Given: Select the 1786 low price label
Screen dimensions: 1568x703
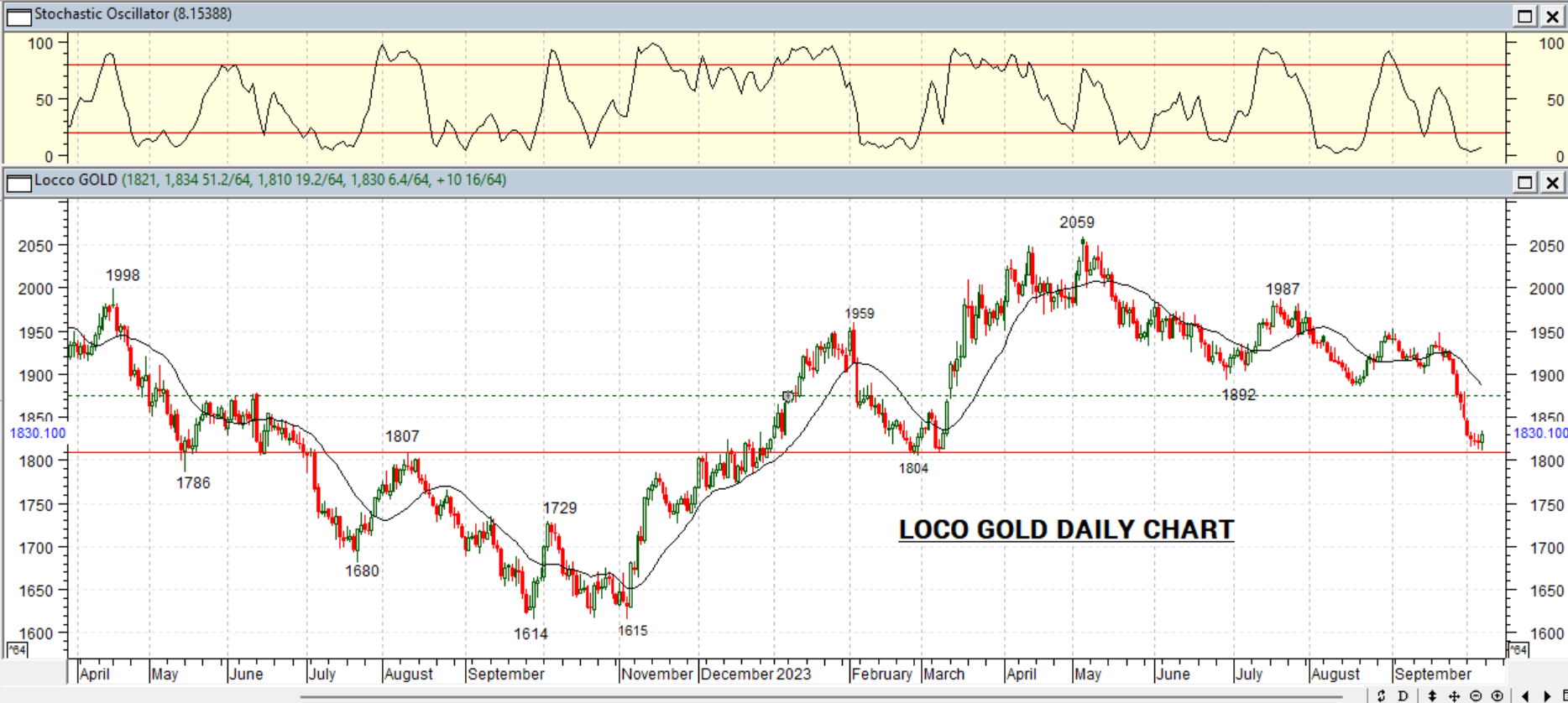Looking at the screenshot, I should 193,482.
